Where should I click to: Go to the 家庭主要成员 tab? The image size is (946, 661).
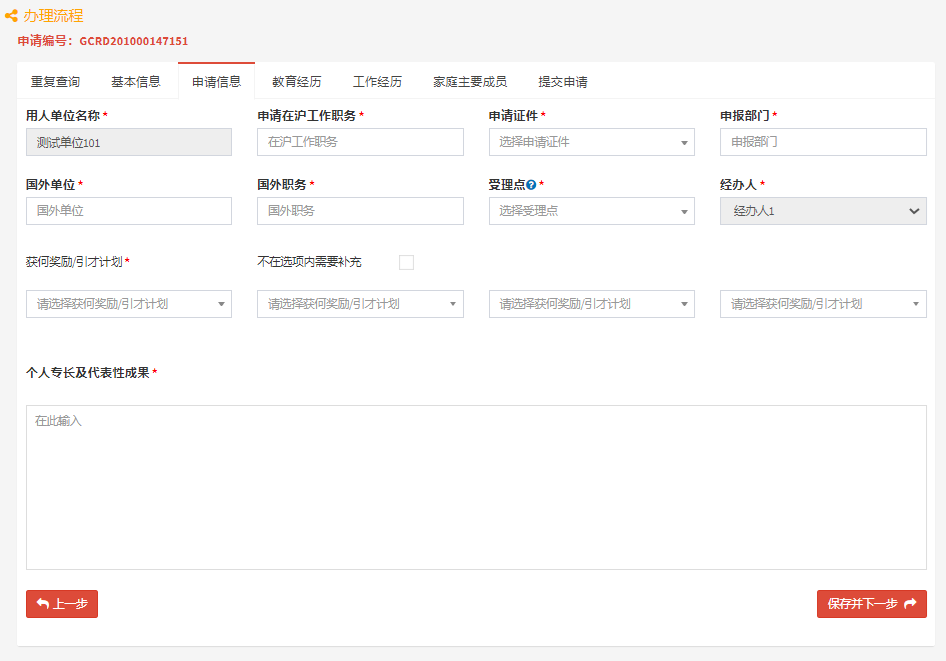(x=470, y=81)
